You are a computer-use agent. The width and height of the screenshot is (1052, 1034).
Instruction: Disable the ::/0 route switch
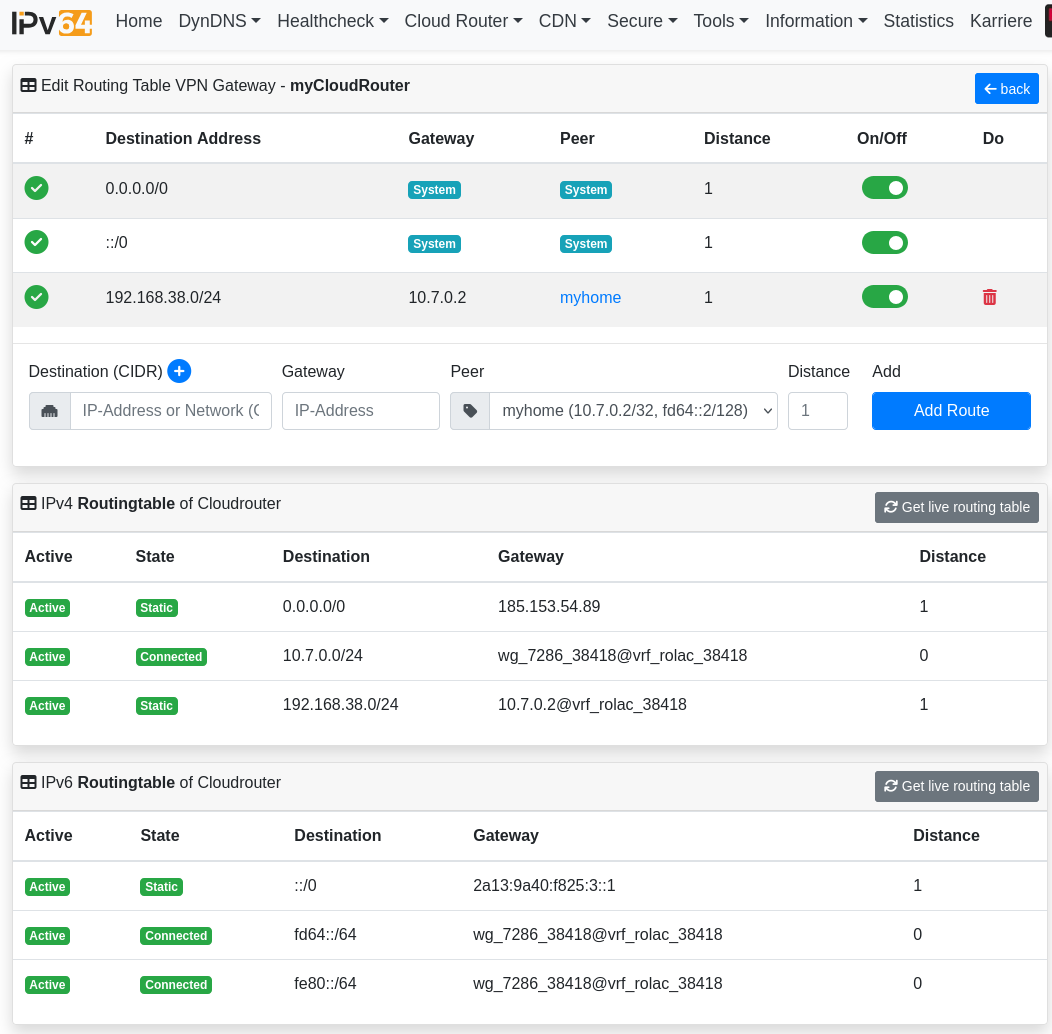point(884,242)
